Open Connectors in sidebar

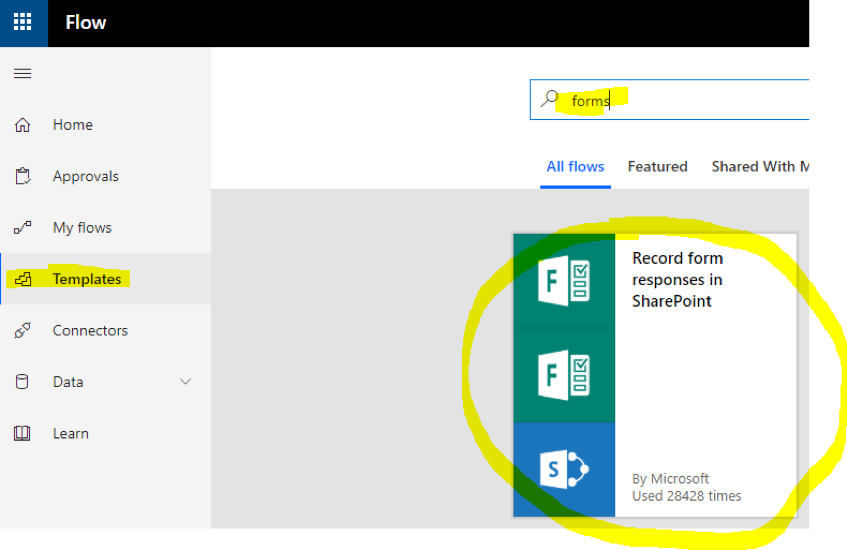(90, 330)
